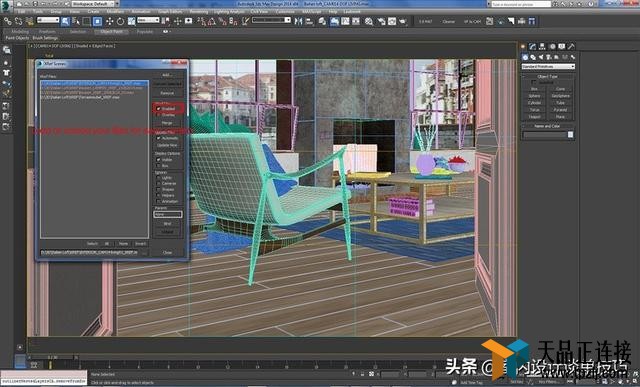Click the Bind to Space Warp icon
Viewport: 640px width, 387px height.
[29, 21]
